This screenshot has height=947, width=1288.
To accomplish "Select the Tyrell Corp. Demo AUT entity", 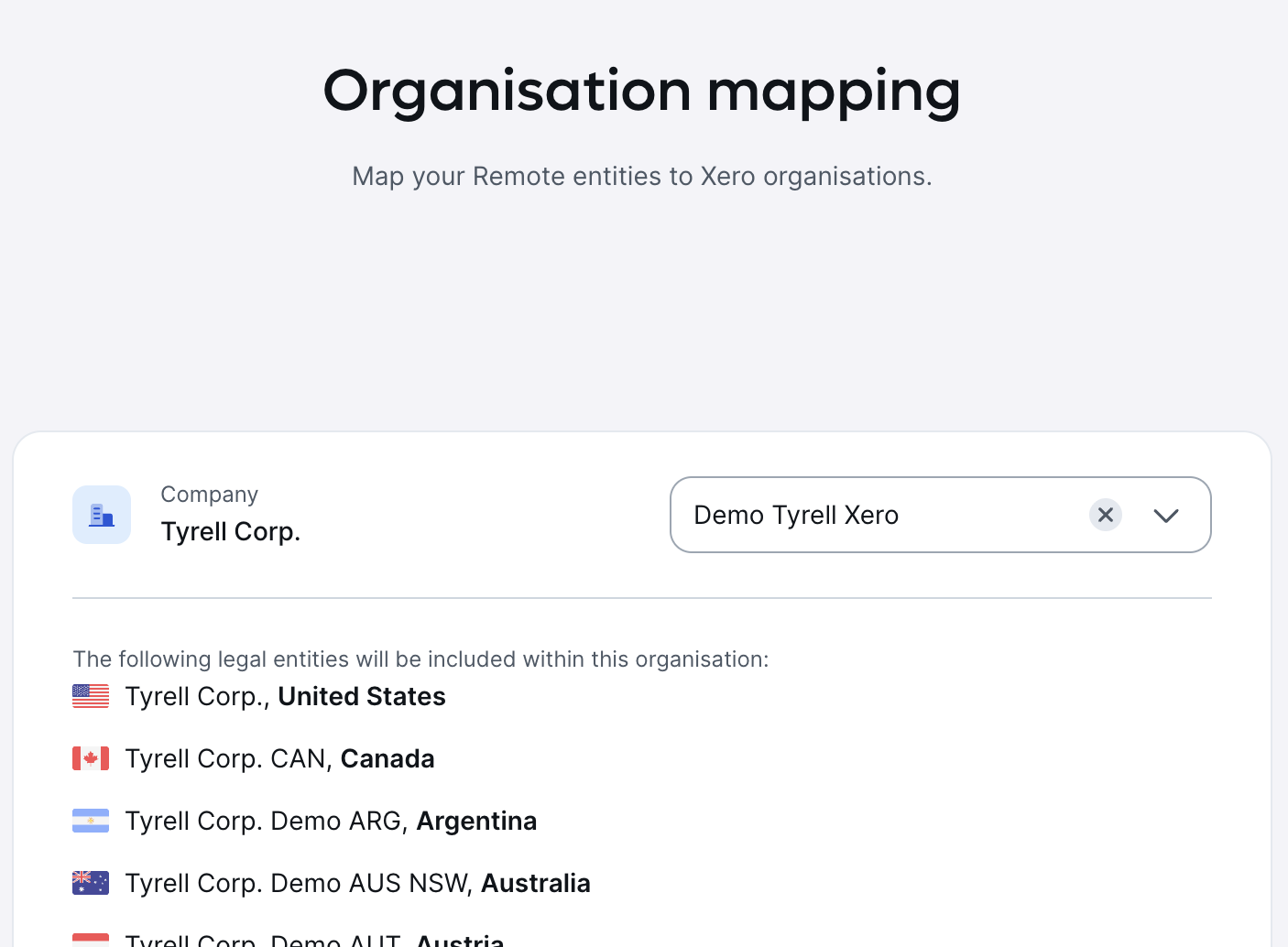I will tap(315, 940).
